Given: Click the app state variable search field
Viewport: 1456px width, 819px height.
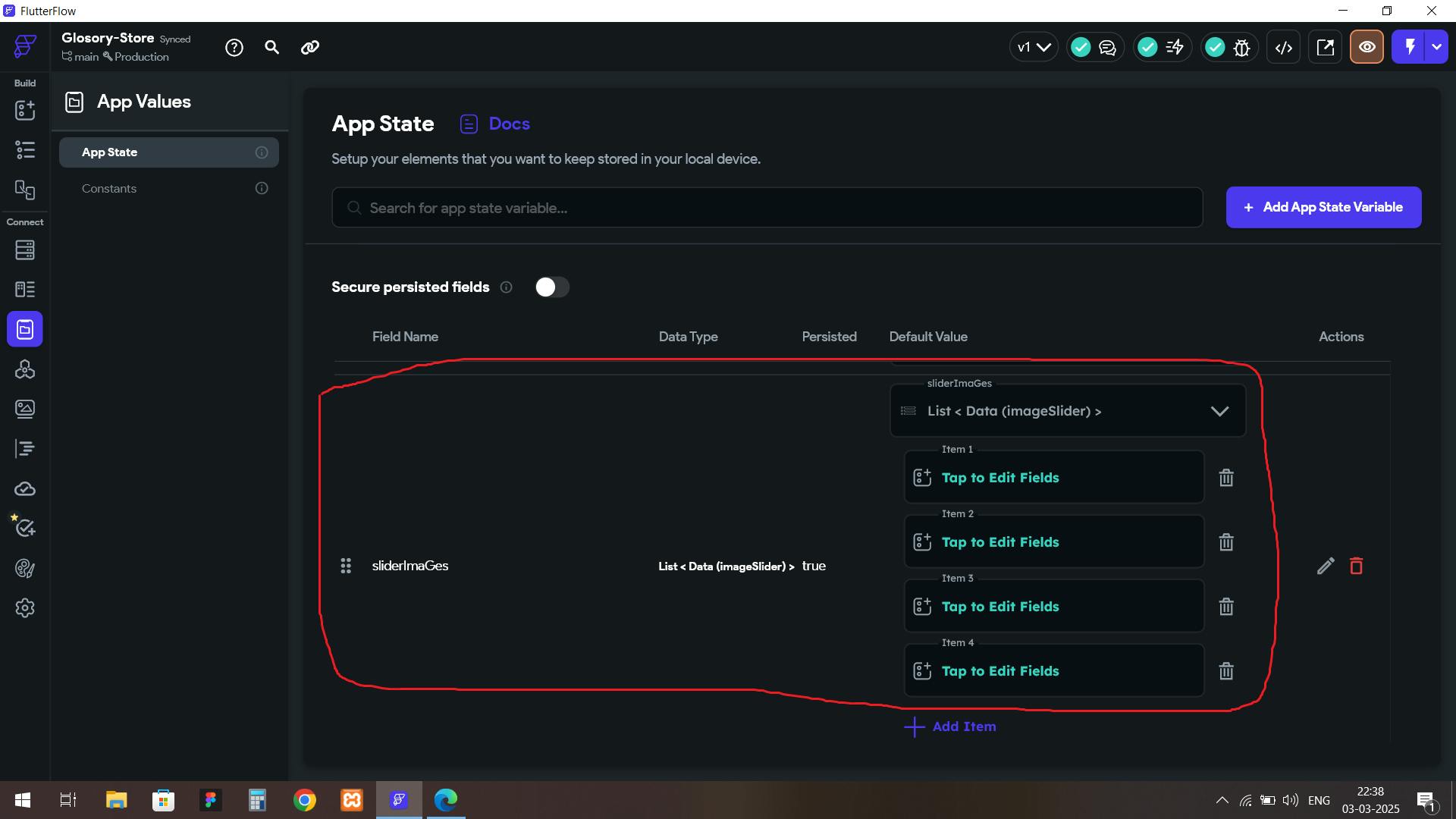Looking at the screenshot, I should pos(766,208).
